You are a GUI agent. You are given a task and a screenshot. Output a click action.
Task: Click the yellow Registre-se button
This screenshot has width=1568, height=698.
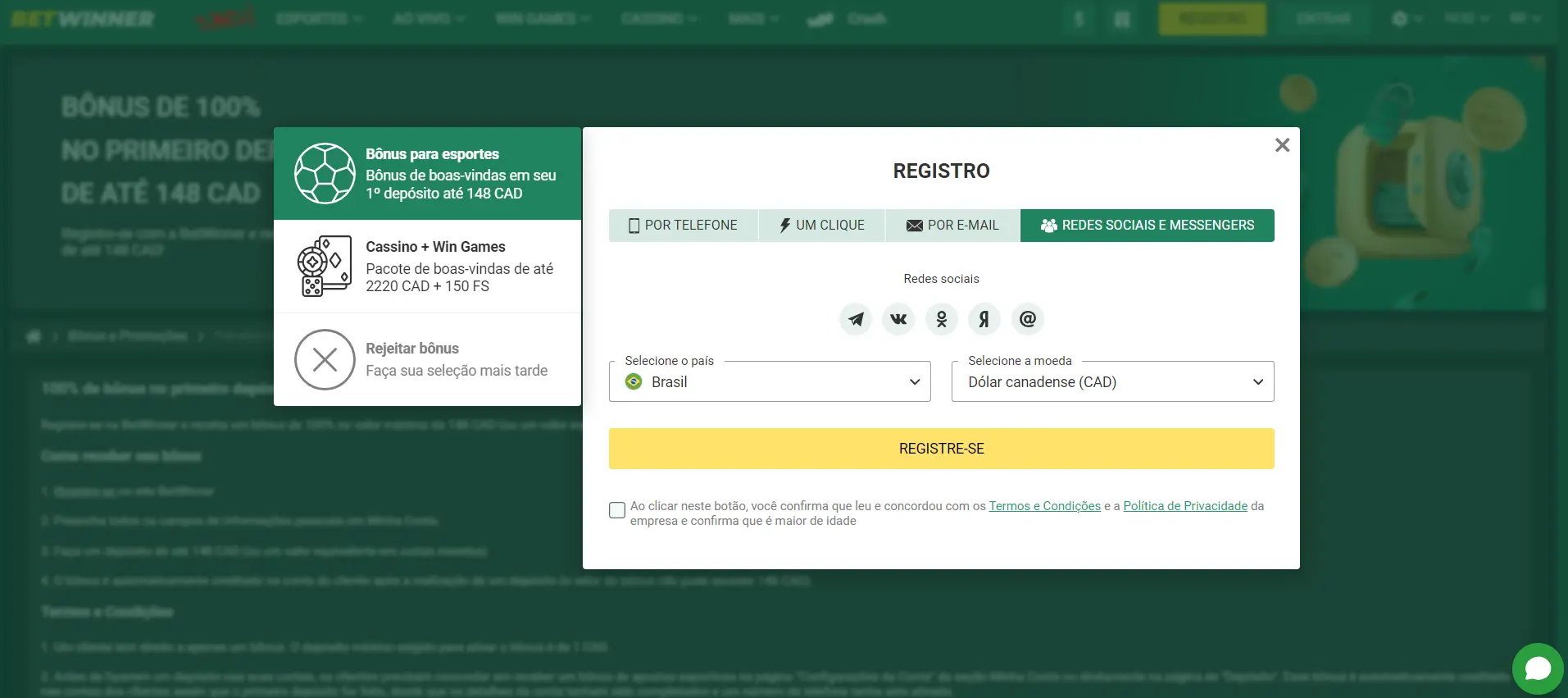tap(941, 449)
